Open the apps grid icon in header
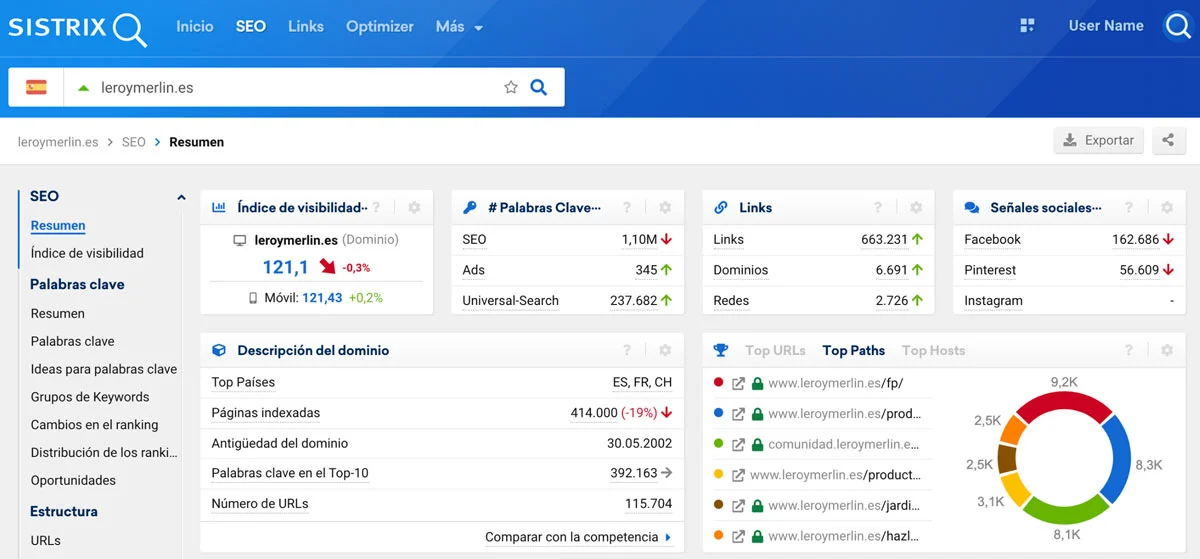This screenshot has height=559, width=1200. point(1027,26)
